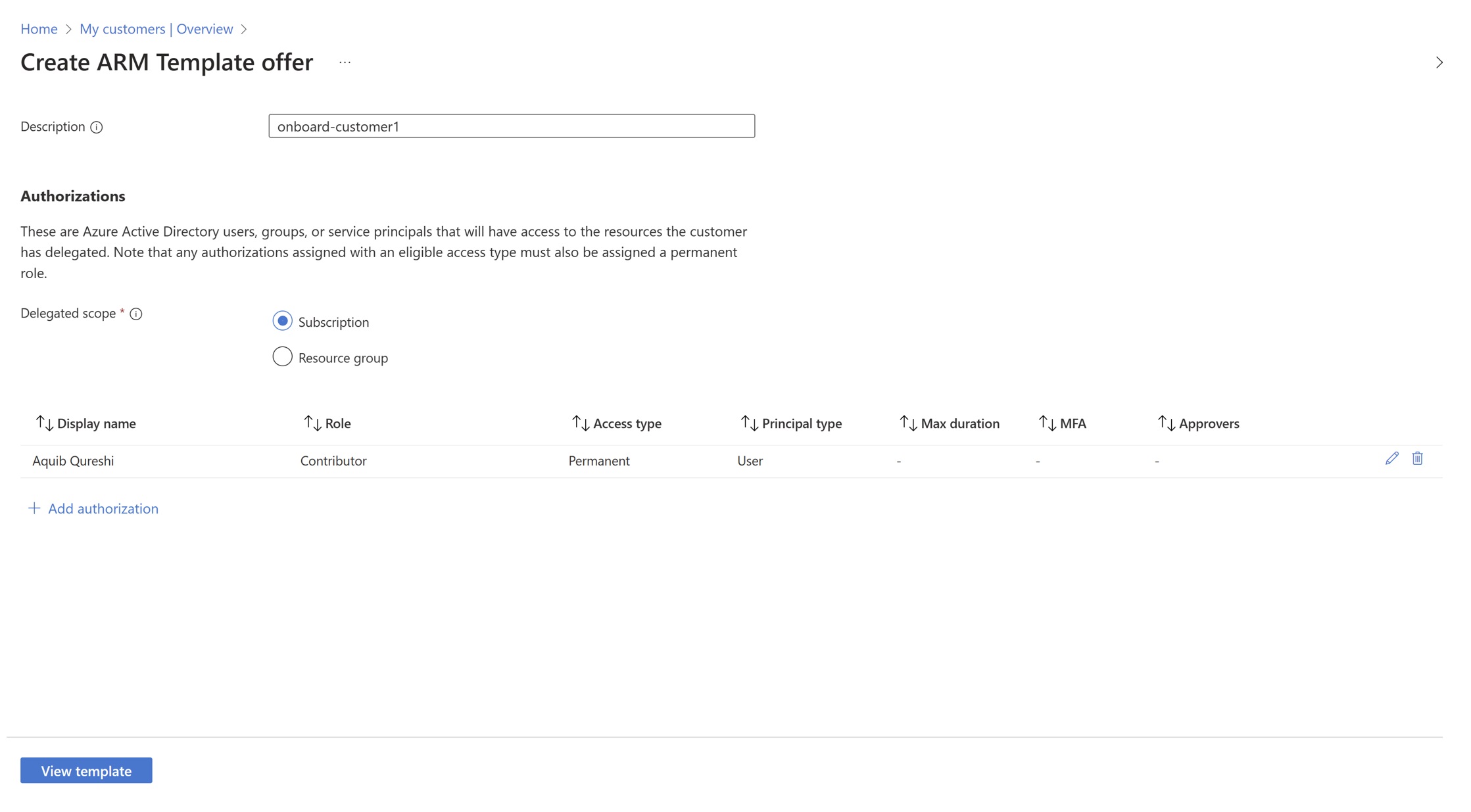
Task: Click the edit pencil icon for Aquib Qureshi
Action: 1391,458
